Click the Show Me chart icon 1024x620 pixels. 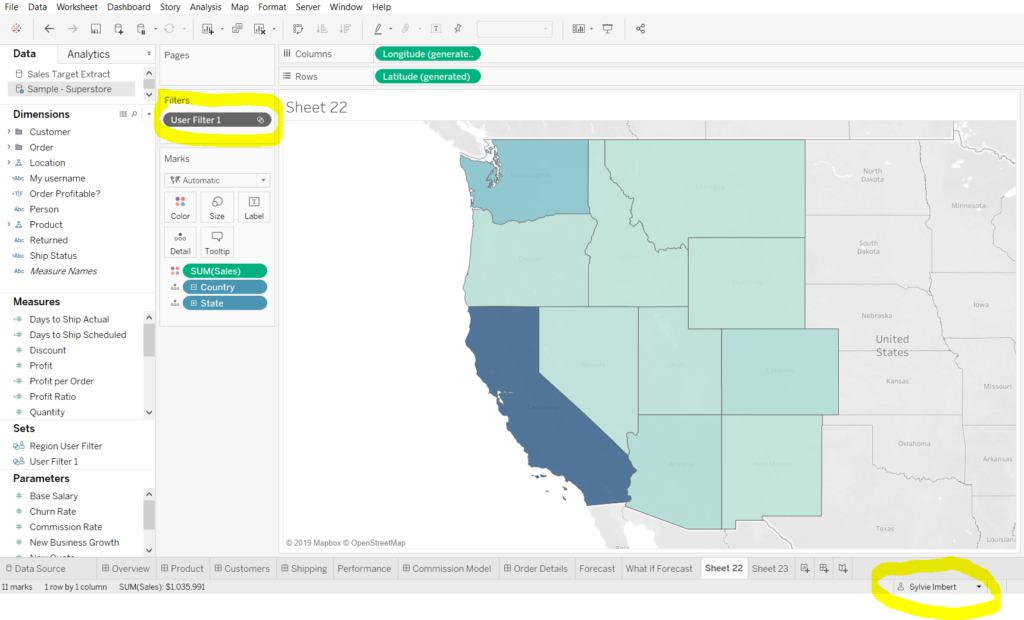578,29
